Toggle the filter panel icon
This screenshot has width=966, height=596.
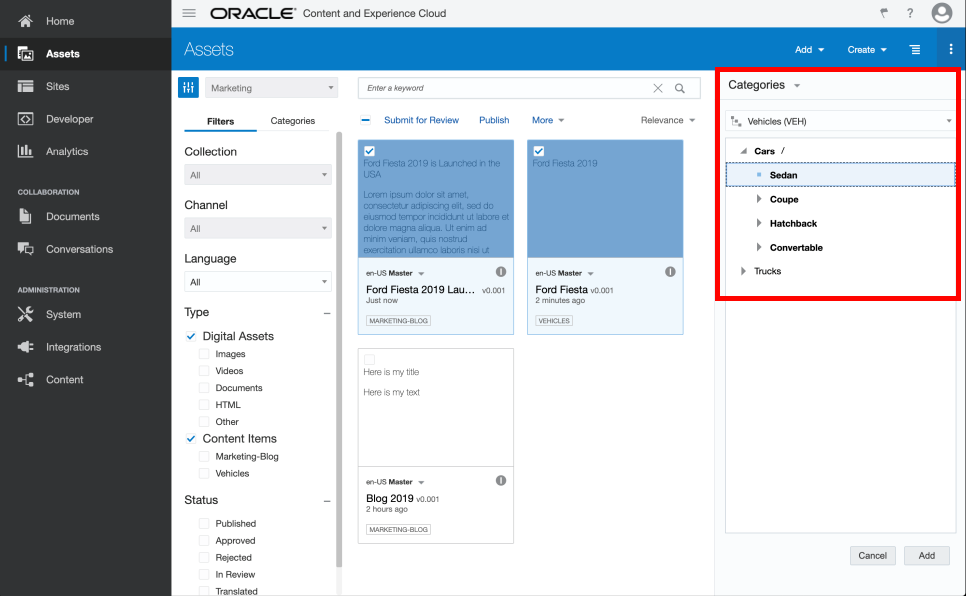coord(189,88)
